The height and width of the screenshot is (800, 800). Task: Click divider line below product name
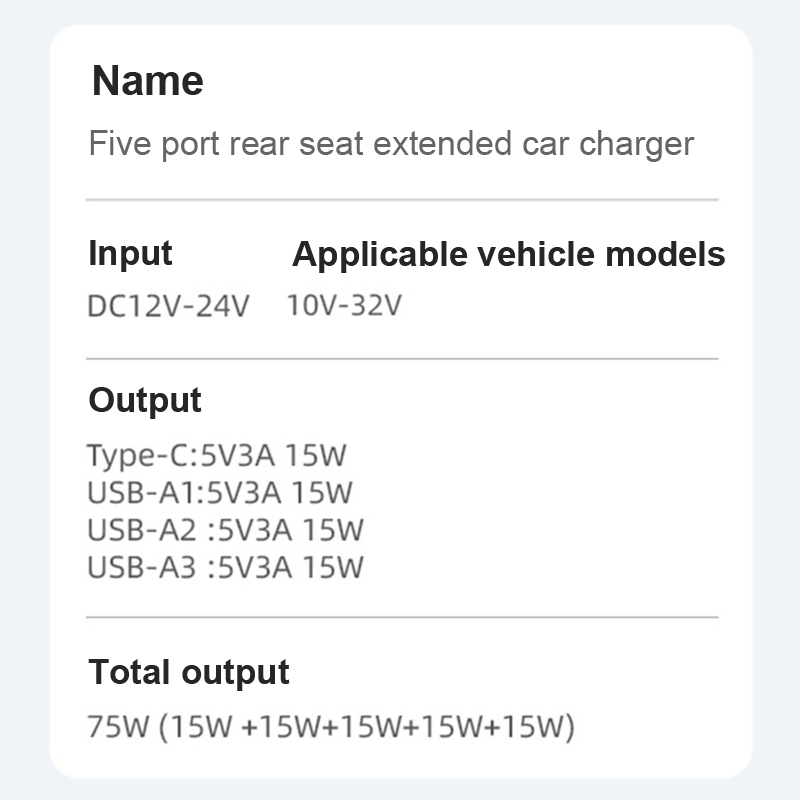(x=401, y=200)
